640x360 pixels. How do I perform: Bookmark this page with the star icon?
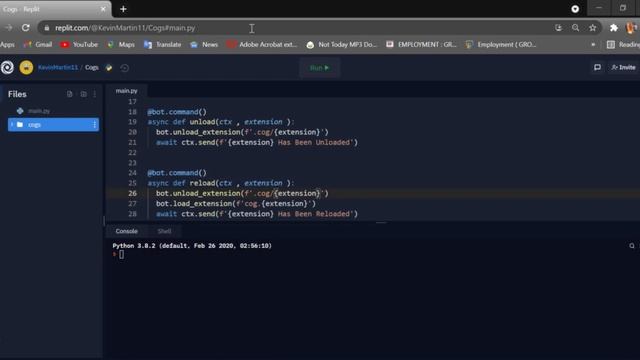pos(592,28)
